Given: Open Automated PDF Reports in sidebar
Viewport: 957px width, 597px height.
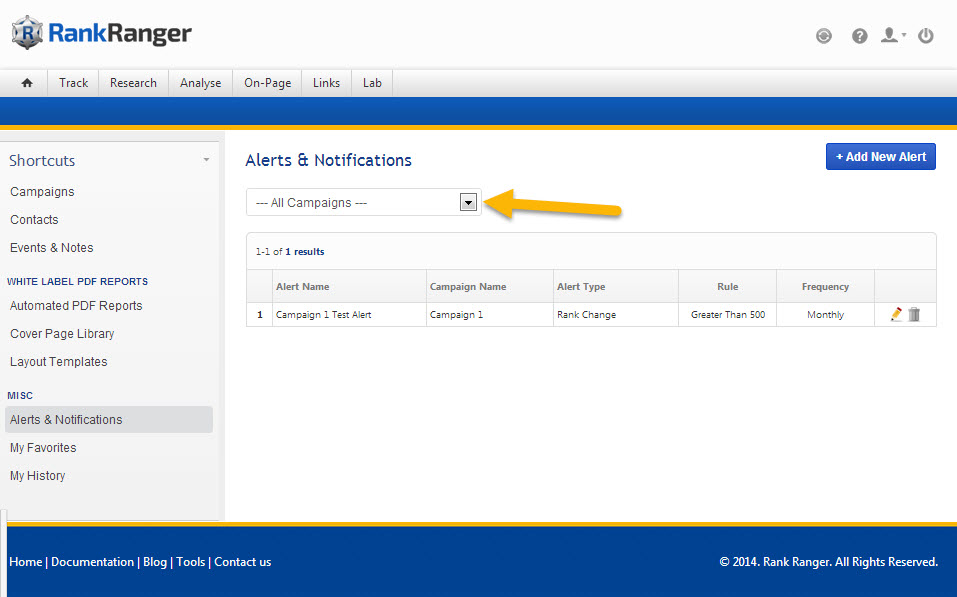Looking at the screenshot, I should coord(76,306).
